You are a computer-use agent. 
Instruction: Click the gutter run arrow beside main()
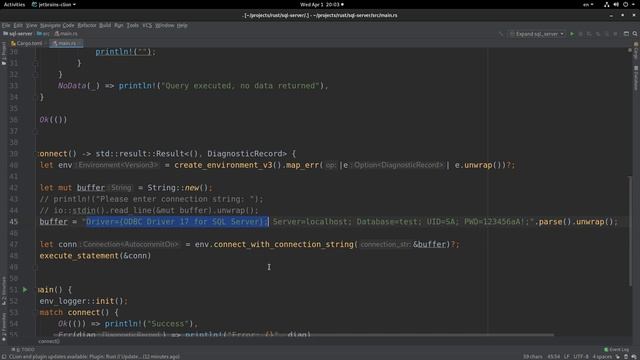click(x=25, y=289)
